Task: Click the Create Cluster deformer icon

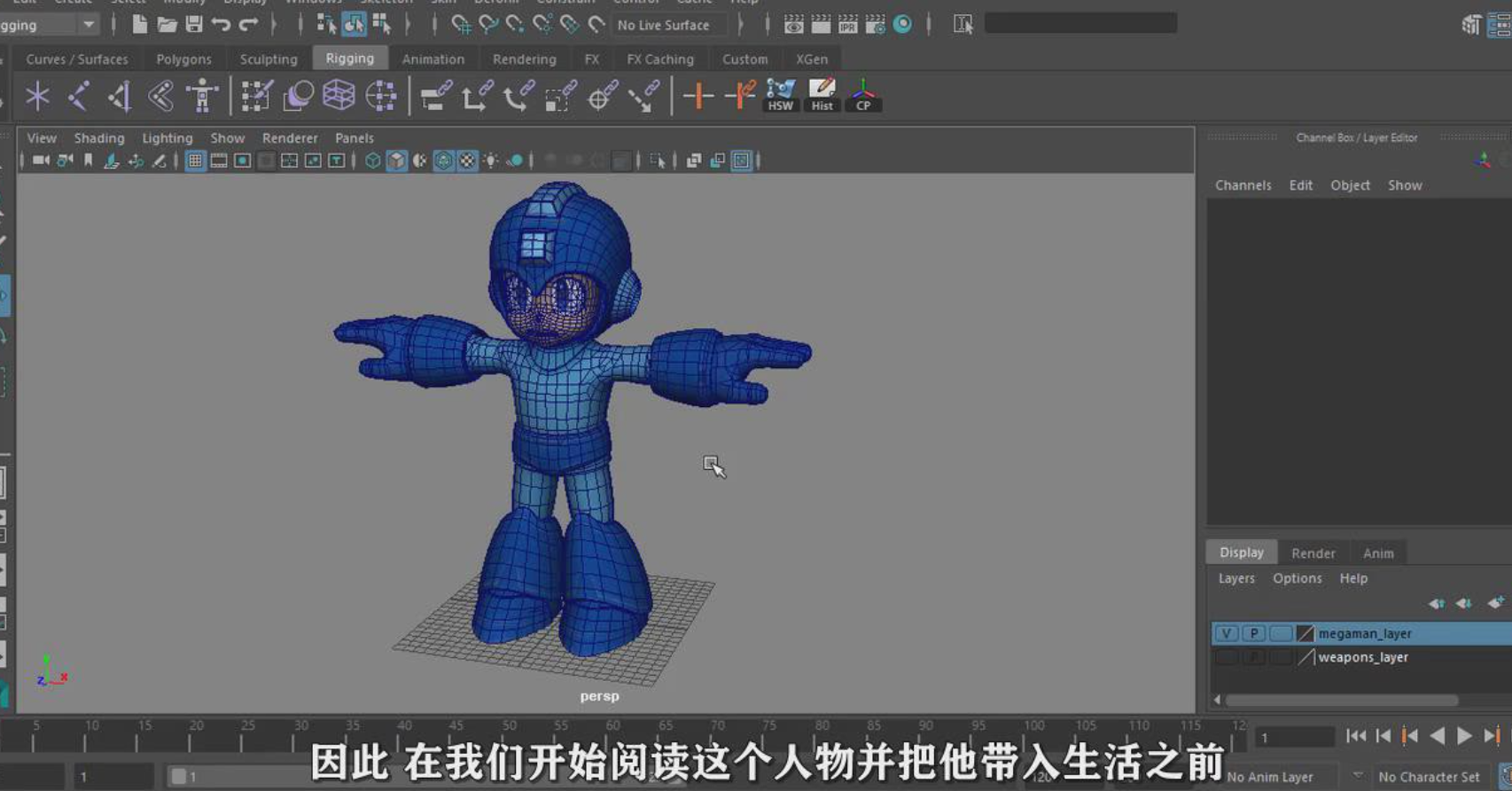Action: coord(381,96)
